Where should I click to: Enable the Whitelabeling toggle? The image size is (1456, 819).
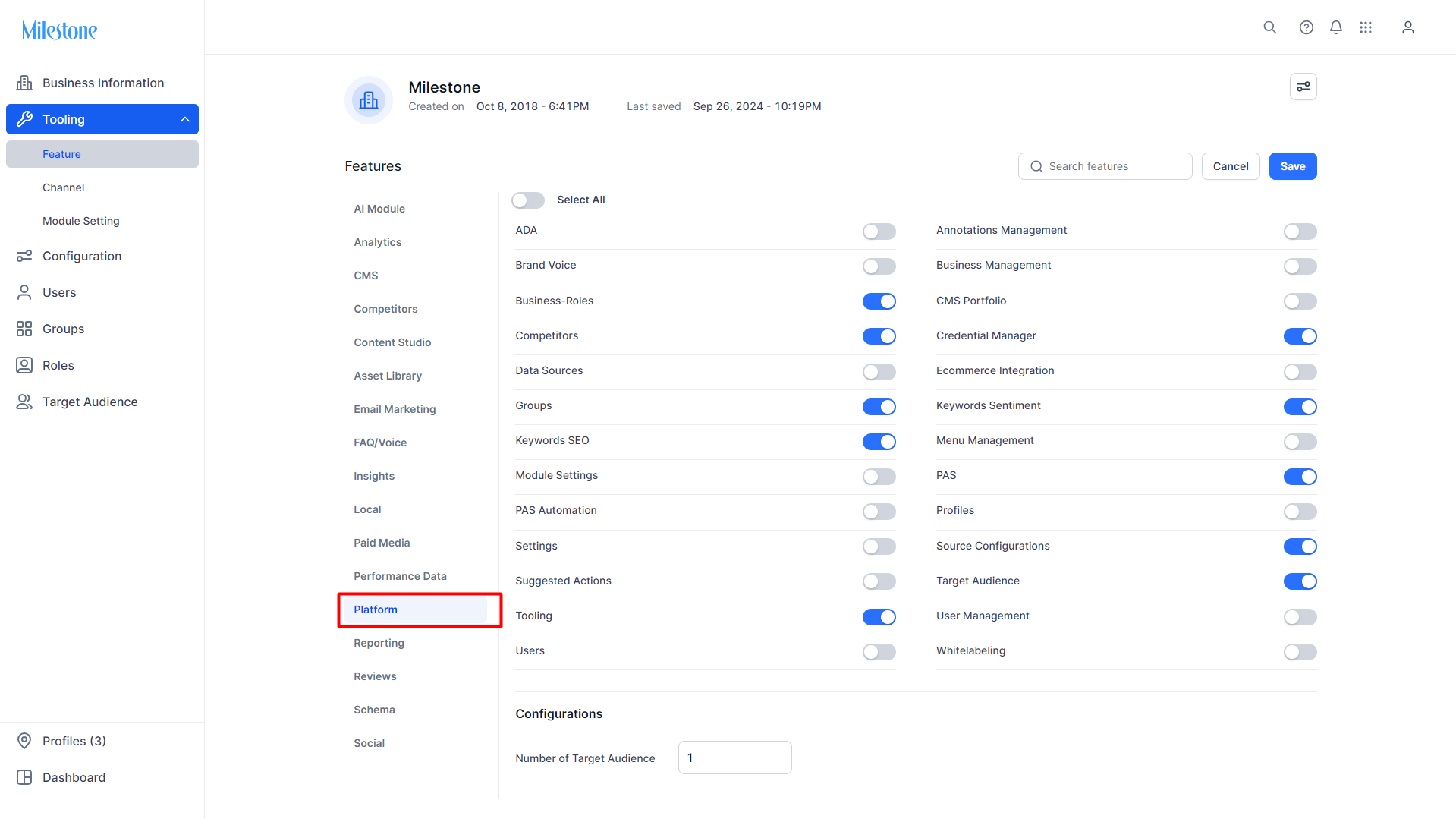pos(1300,652)
